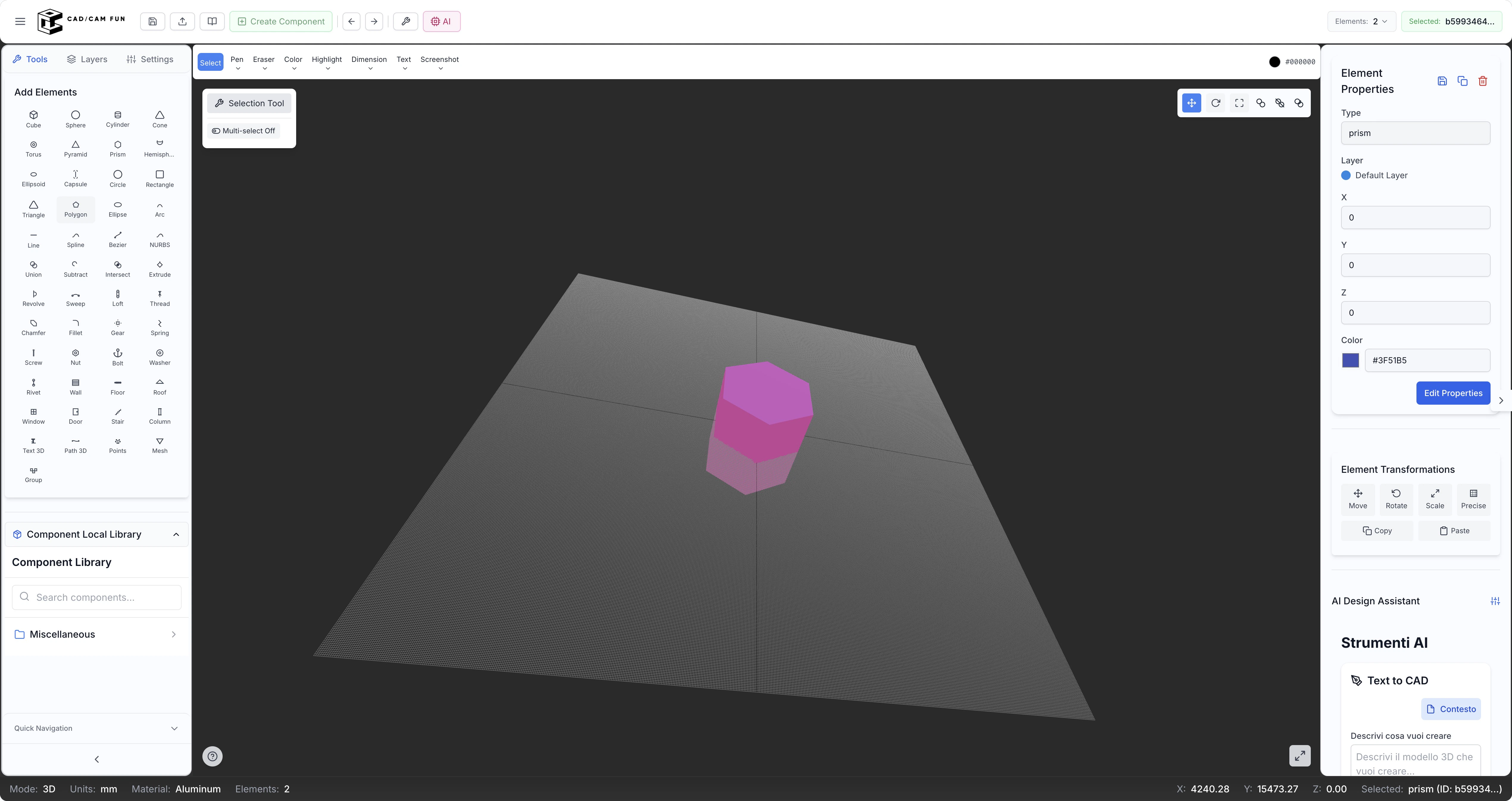The height and width of the screenshot is (801, 1512).
Task: Click the floppy-disk save icon in top bar
Action: coord(153,22)
